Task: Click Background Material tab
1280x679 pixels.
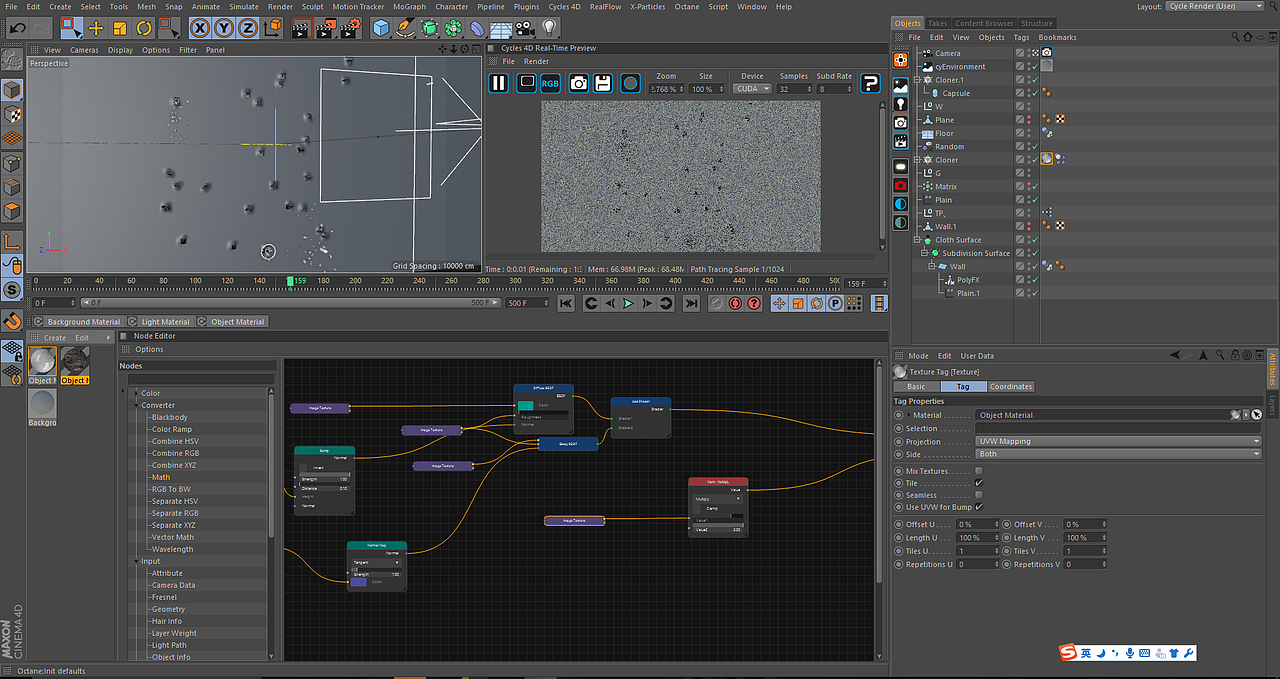Action: click(x=78, y=322)
